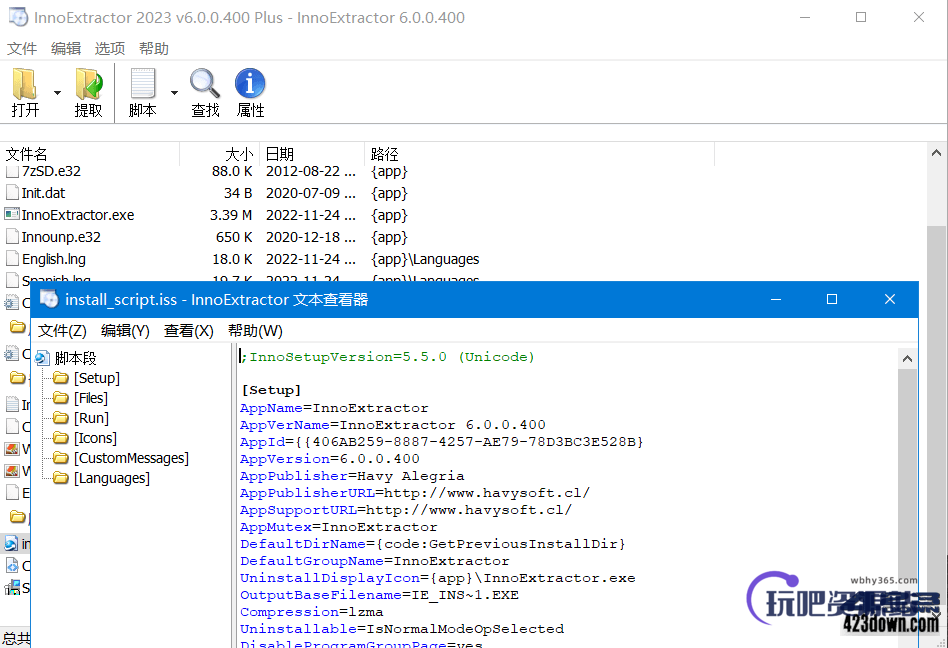The width and height of the screenshot is (948, 648).
Task: Open the 文件 menu in main window
Action: (x=22, y=48)
